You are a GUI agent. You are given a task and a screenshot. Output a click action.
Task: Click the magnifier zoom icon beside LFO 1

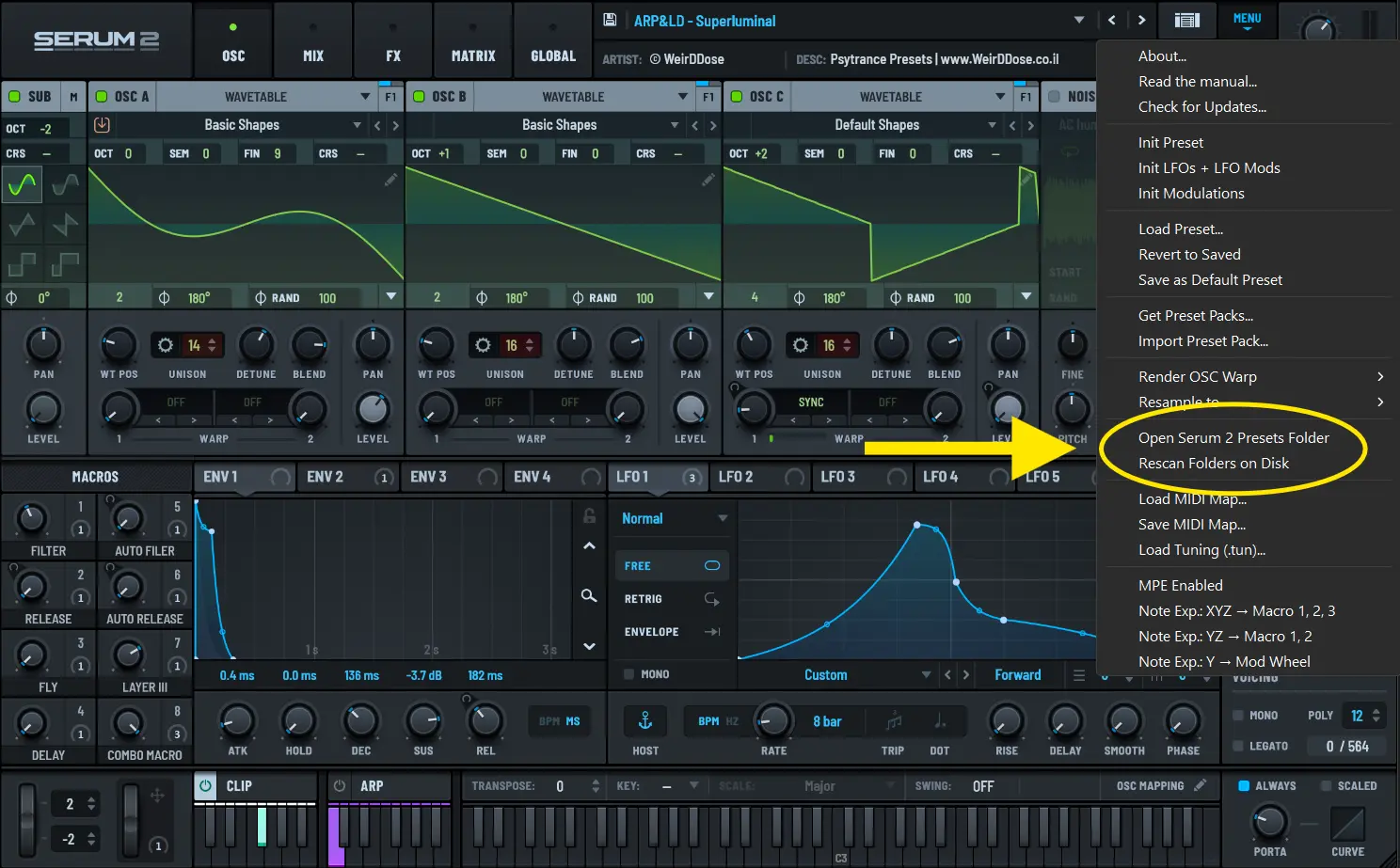[x=589, y=595]
